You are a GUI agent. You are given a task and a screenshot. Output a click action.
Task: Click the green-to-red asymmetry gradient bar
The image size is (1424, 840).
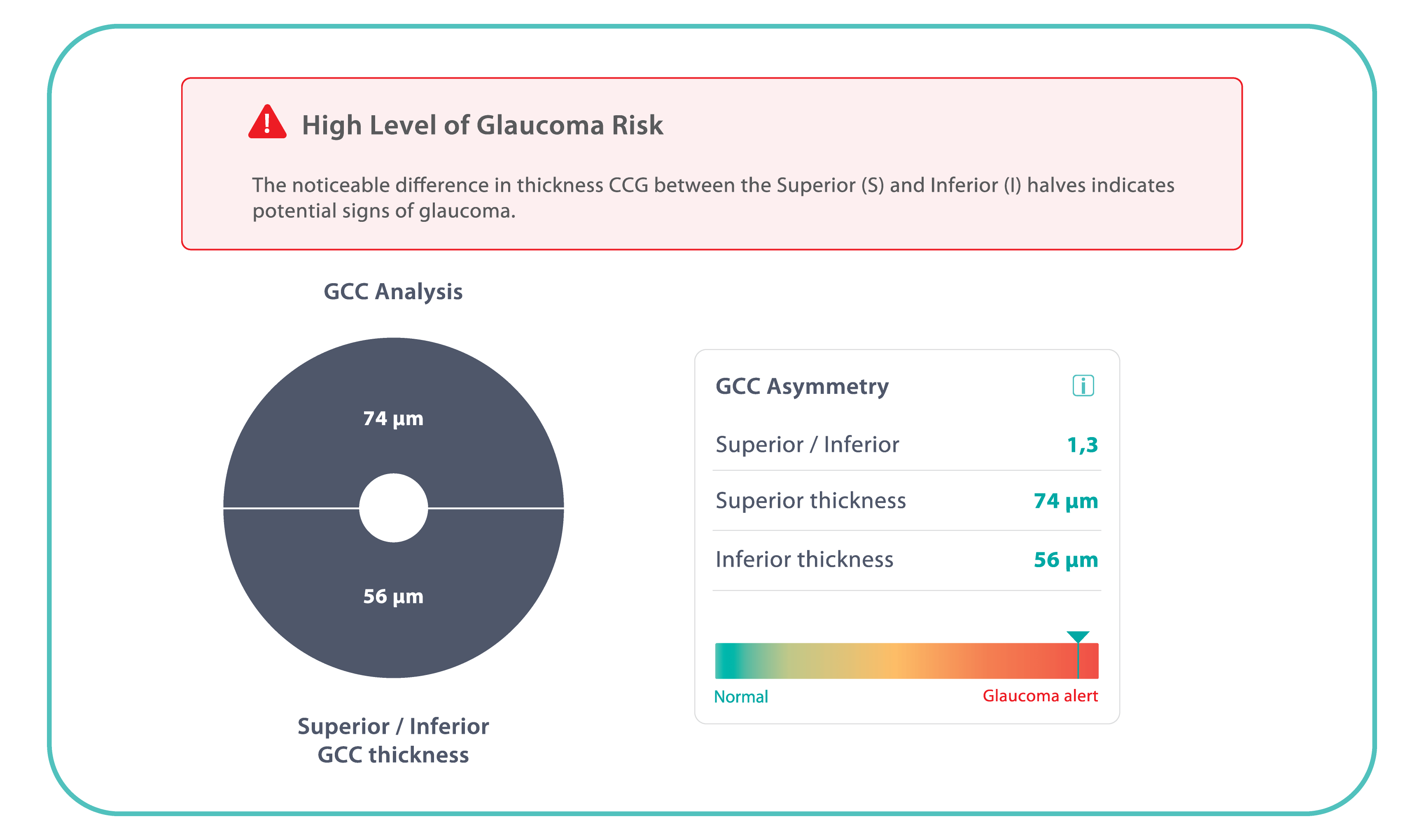tap(906, 661)
